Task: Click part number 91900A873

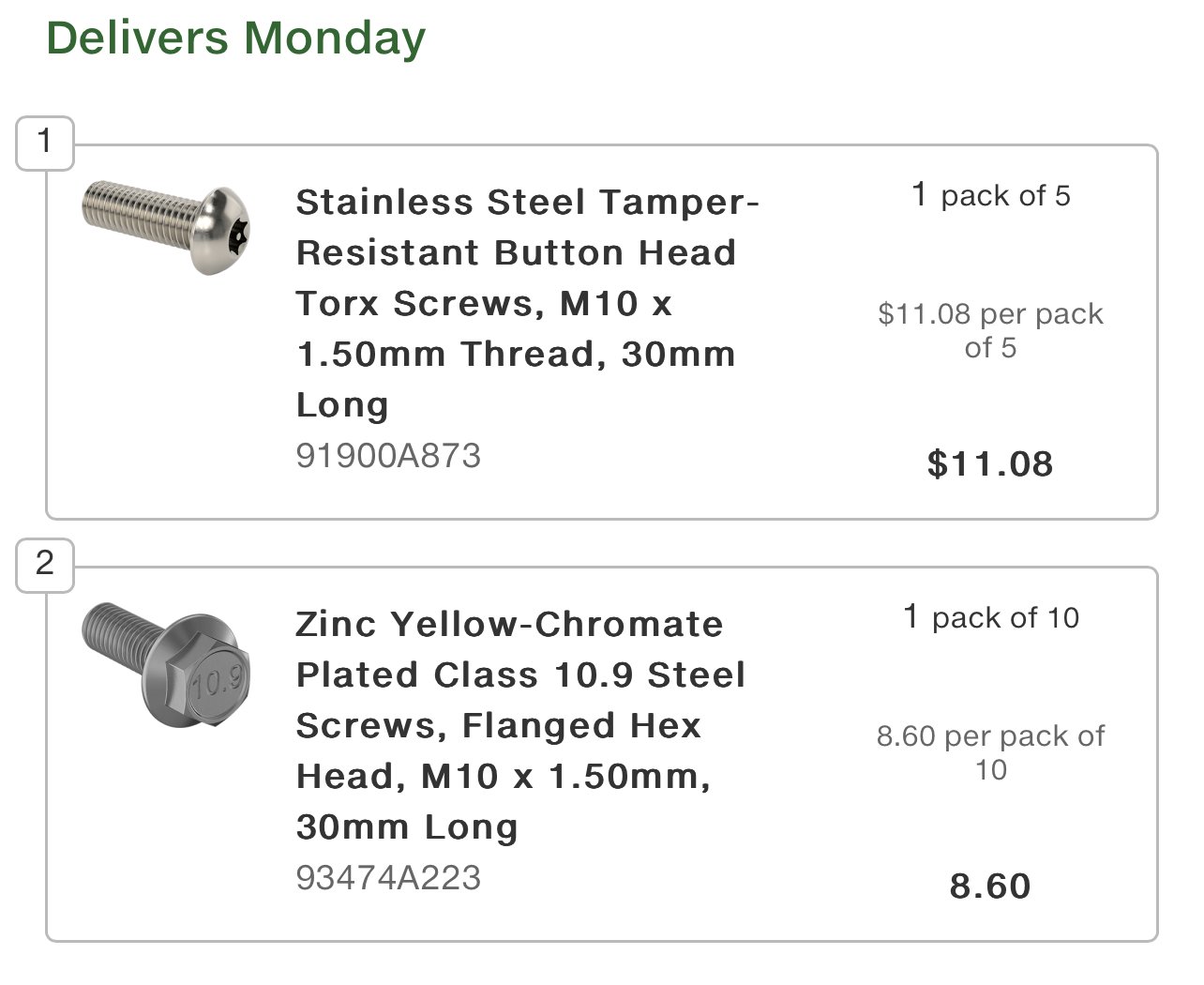Action: pos(388,456)
